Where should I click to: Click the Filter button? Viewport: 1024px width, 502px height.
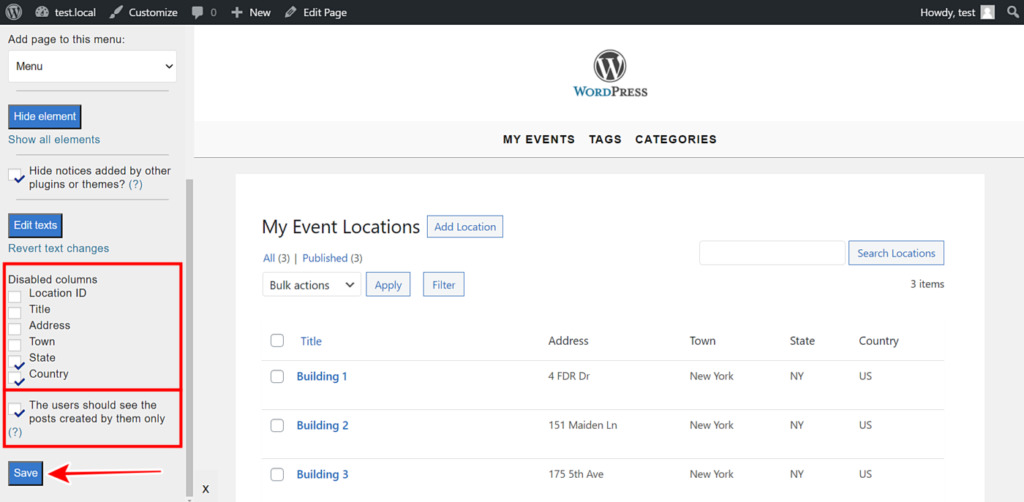coord(443,285)
